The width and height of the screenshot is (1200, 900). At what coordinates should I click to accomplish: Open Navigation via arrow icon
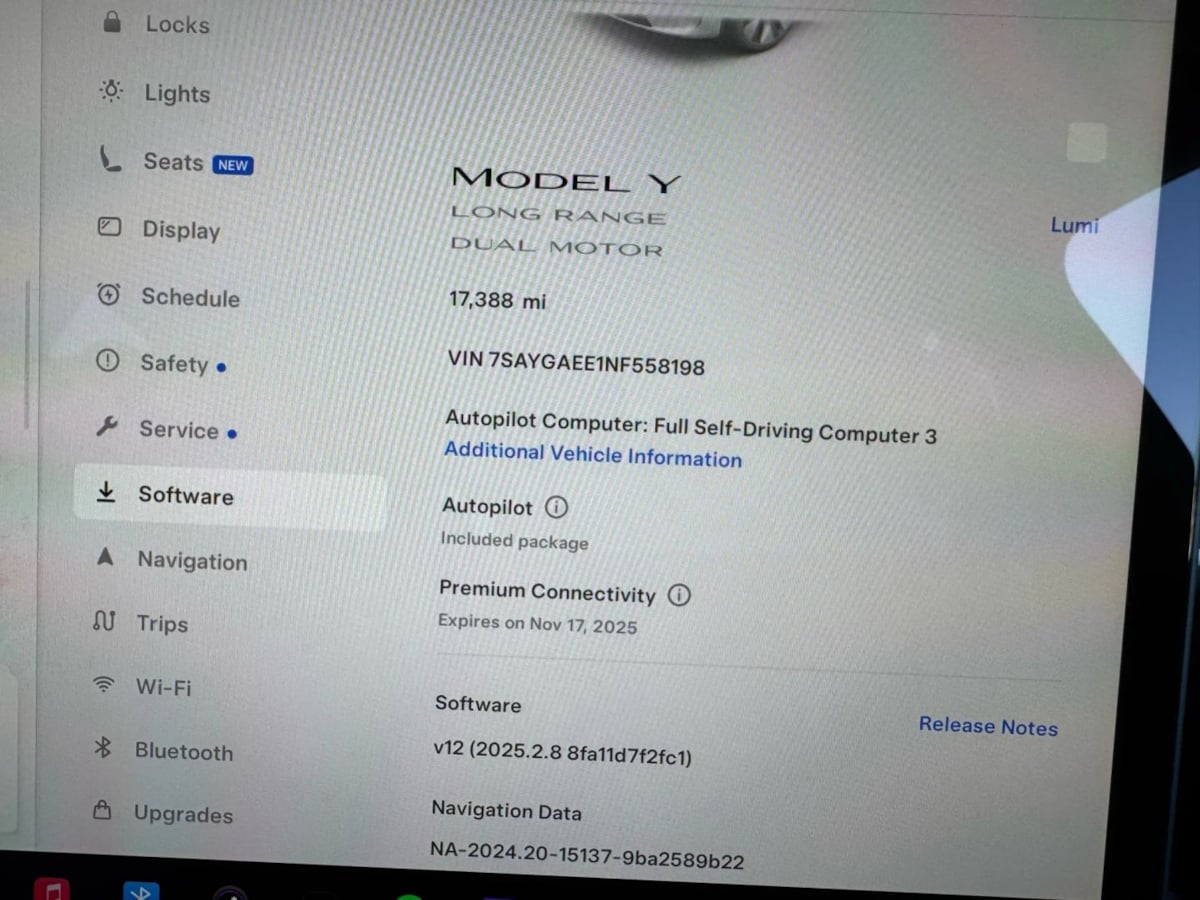pos(105,558)
